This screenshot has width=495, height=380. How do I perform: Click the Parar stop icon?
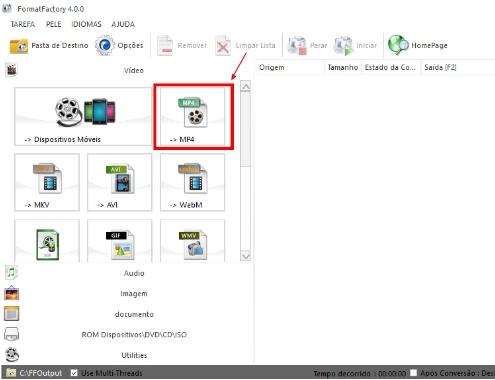(x=297, y=45)
